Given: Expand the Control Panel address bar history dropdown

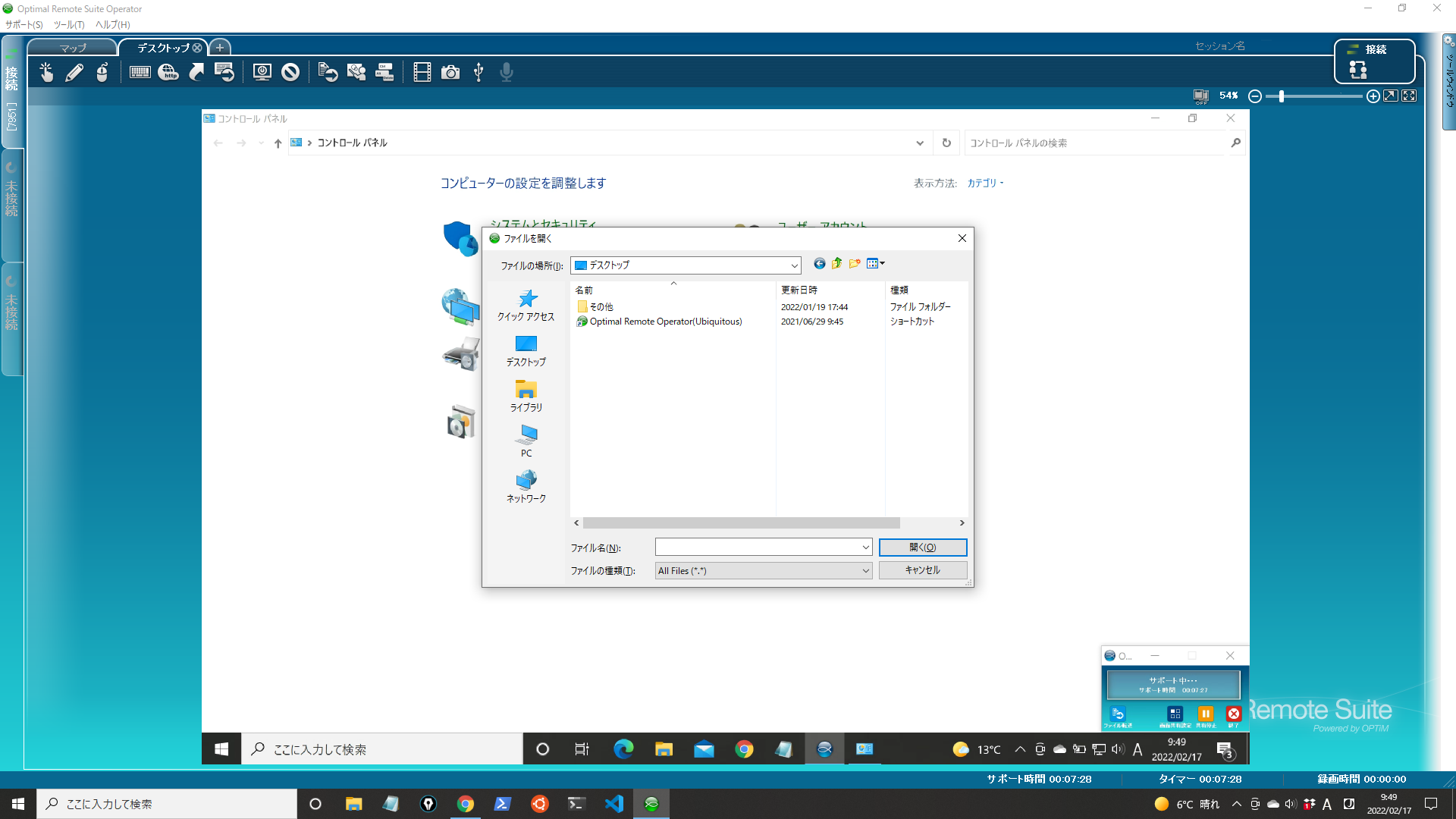Looking at the screenshot, I should [x=920, y=143].
